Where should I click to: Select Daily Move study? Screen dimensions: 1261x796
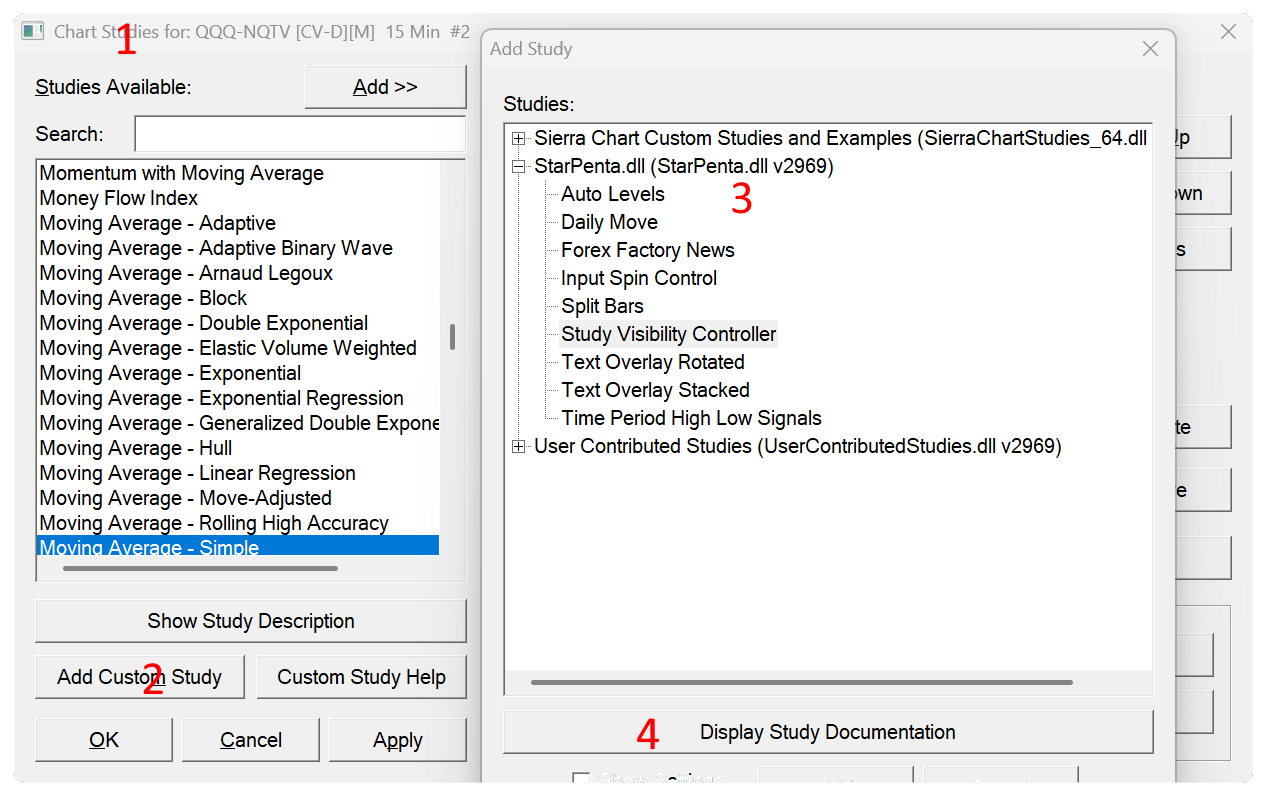point(609,222)
